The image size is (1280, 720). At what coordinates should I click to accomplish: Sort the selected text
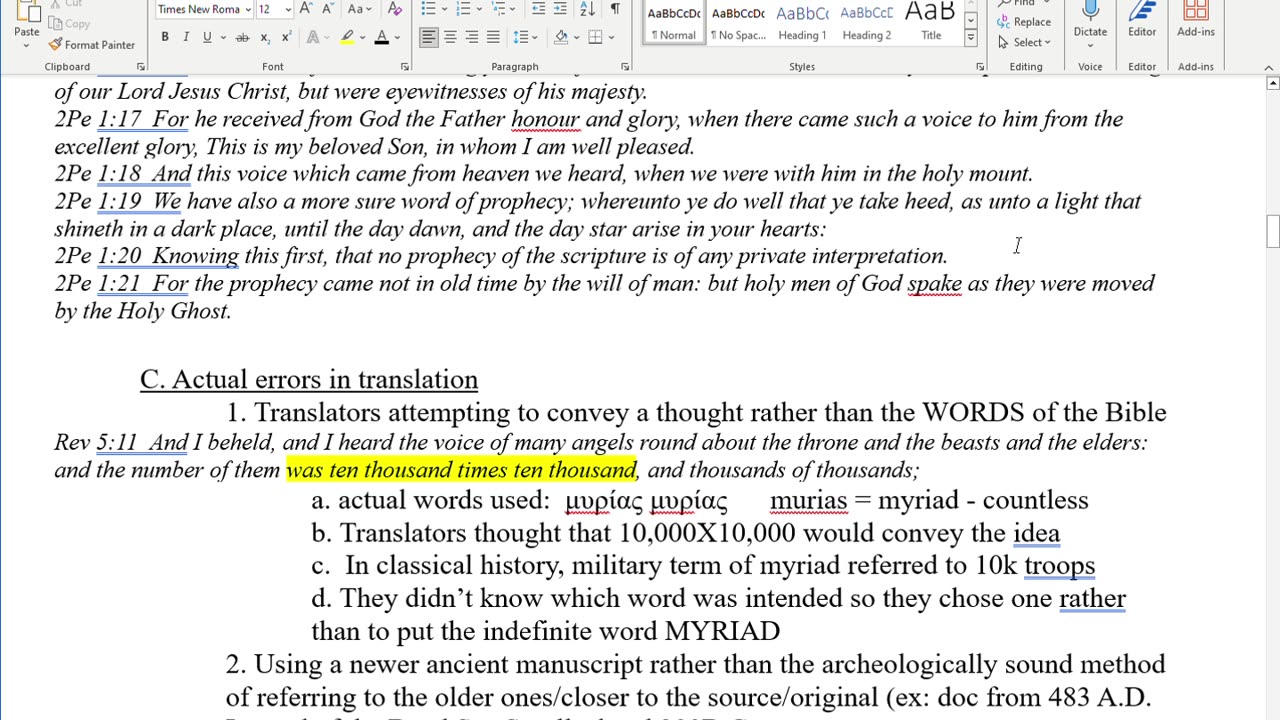click(588, 9)
